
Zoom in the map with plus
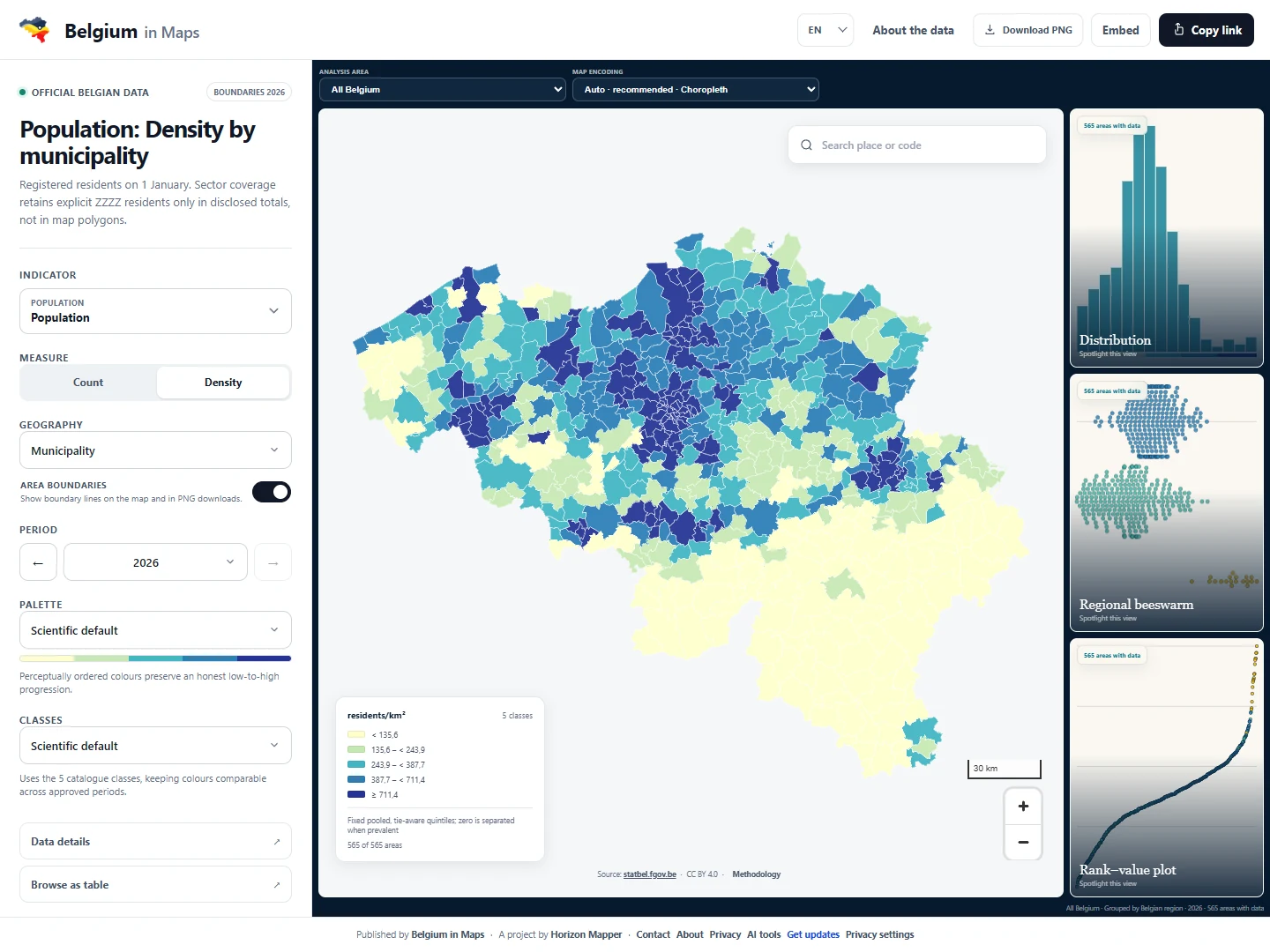pos(1023,806)
